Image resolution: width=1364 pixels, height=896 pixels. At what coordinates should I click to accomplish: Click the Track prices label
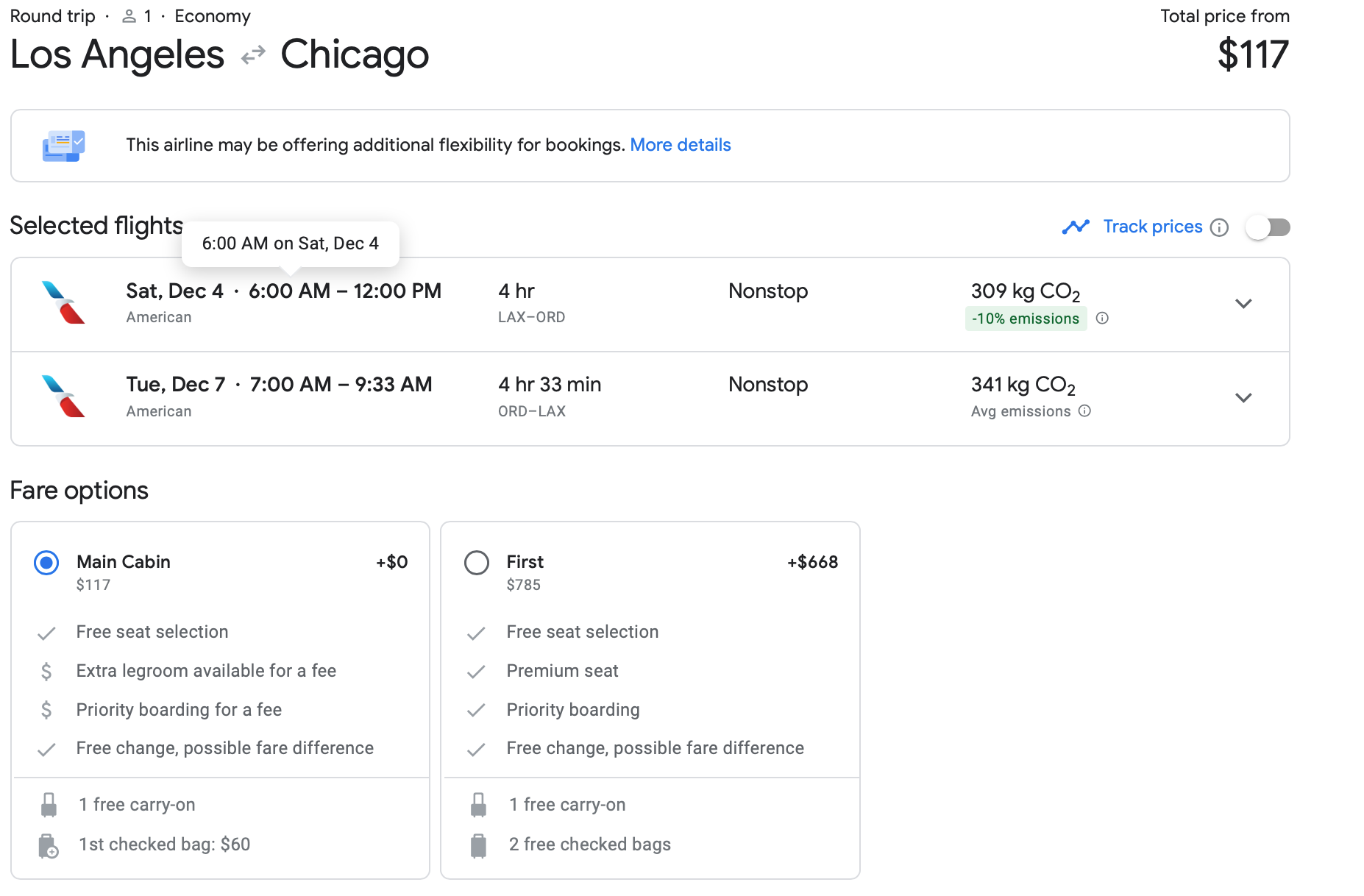point(1152,227)
